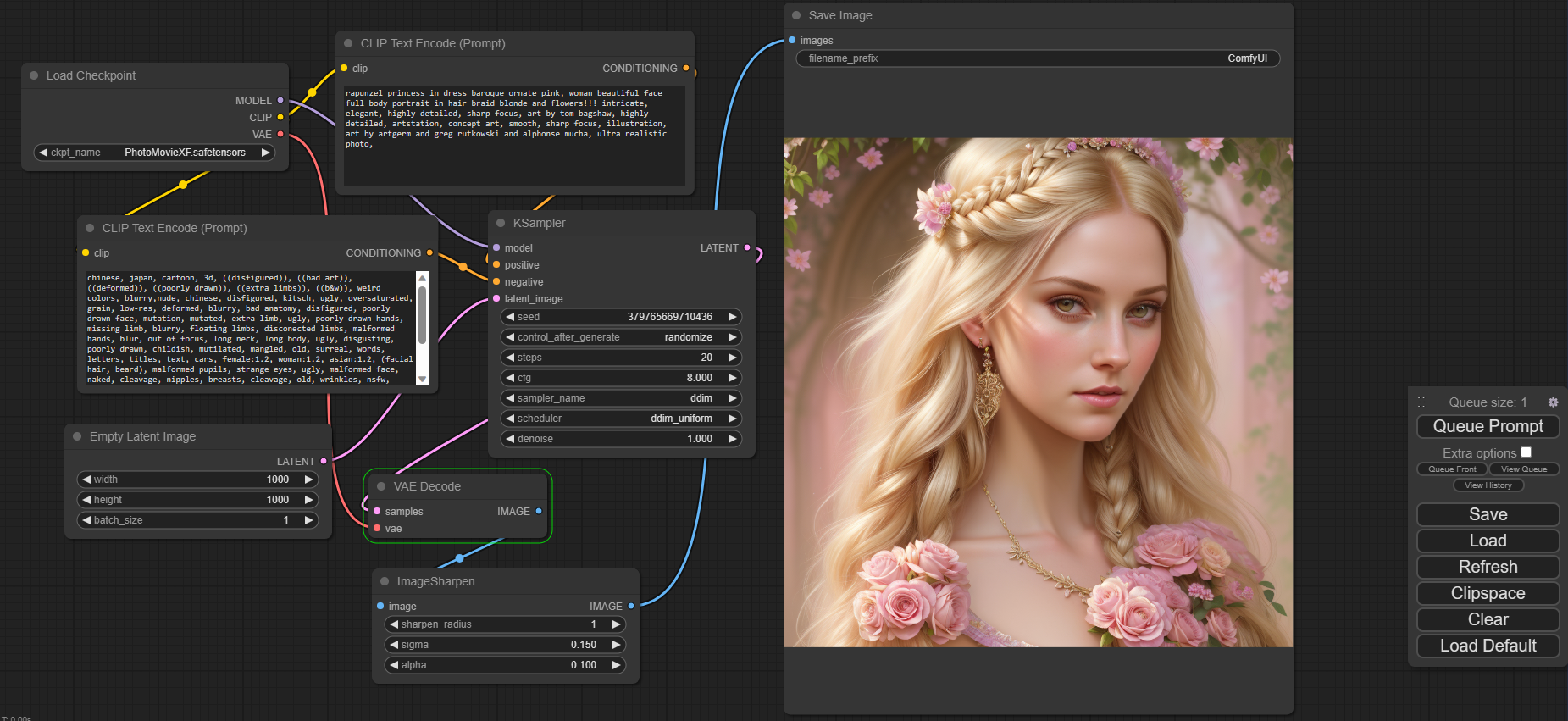Click the filename_prefix field in Save Image

1037,58
